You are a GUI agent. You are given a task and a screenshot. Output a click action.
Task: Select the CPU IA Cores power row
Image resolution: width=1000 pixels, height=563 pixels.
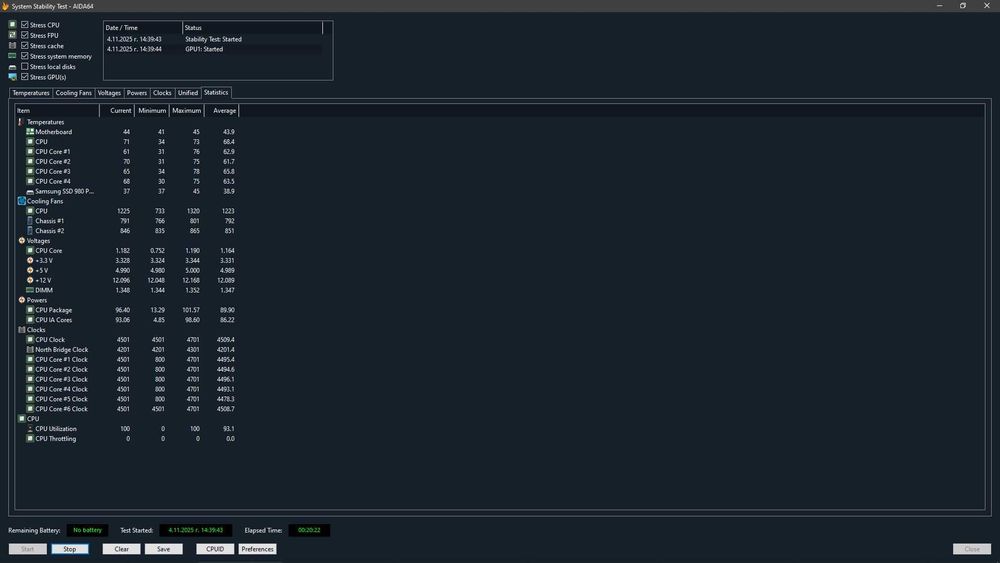coord(128,320)
